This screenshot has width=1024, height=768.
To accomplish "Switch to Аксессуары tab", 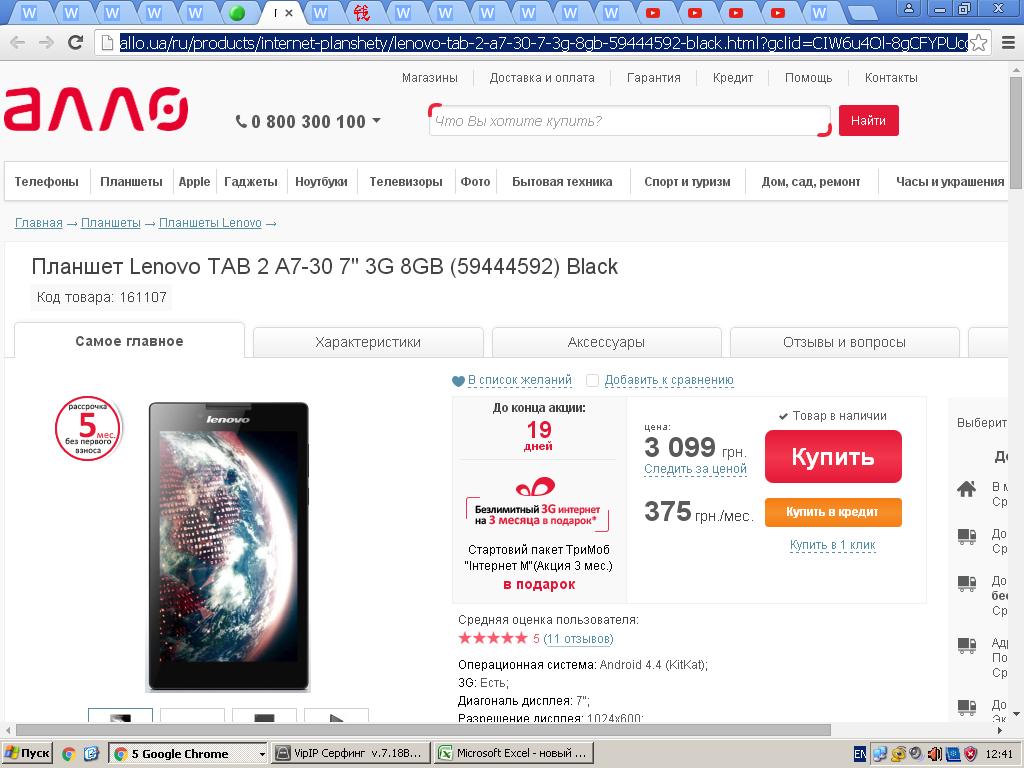I will [606, 342].
